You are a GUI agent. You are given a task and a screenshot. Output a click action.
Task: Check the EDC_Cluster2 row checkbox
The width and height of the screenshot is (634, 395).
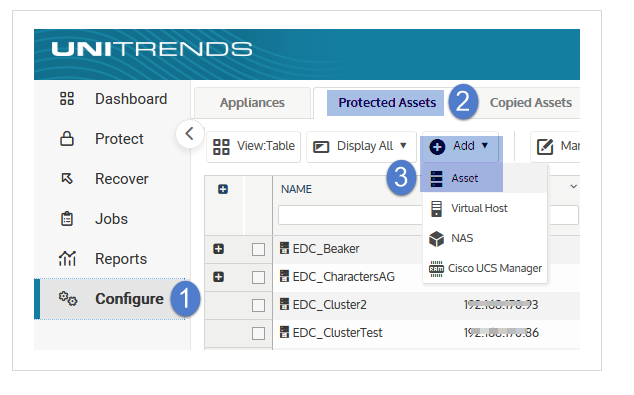(x=258, y=305)
